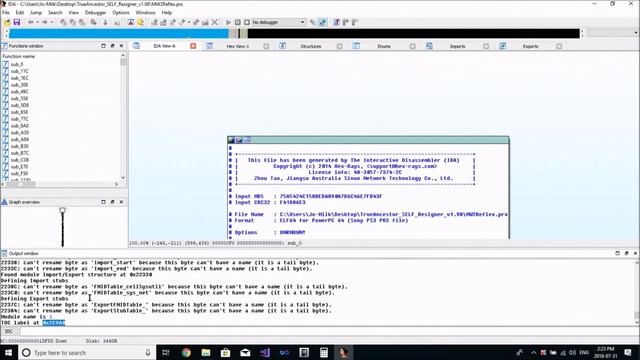
Task: Click the Functions window vertical scrollbar
Action: click(123, 118)
